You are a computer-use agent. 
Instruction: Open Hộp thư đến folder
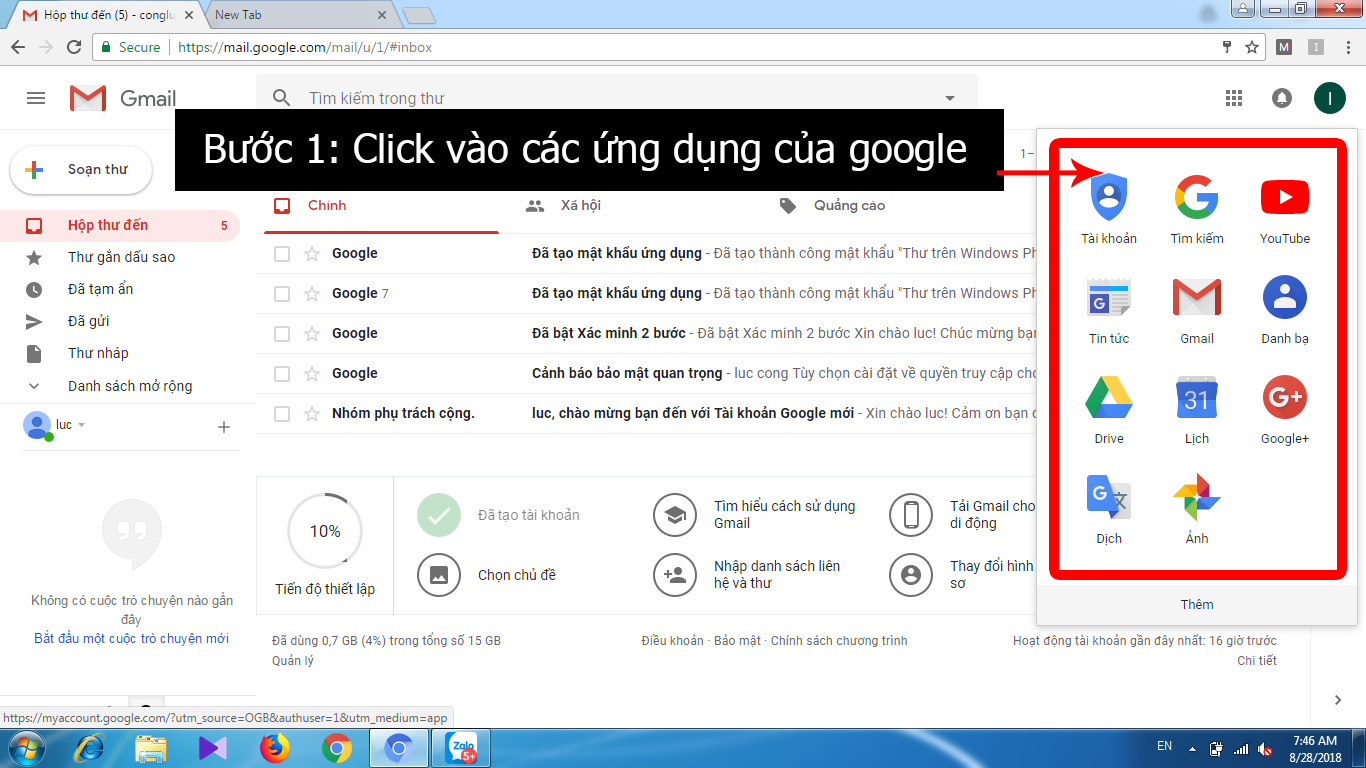(x=120, y=226)
